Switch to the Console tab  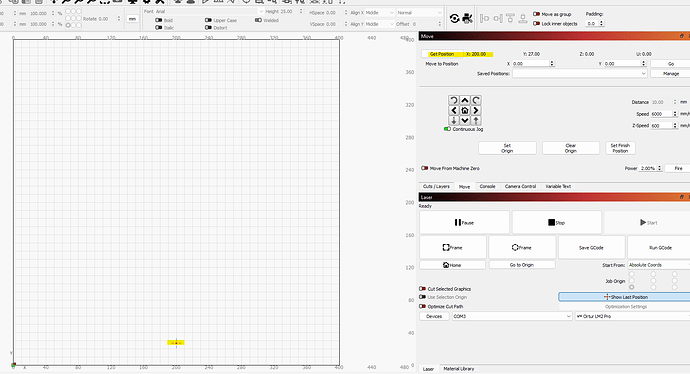(x=487, y=187)
